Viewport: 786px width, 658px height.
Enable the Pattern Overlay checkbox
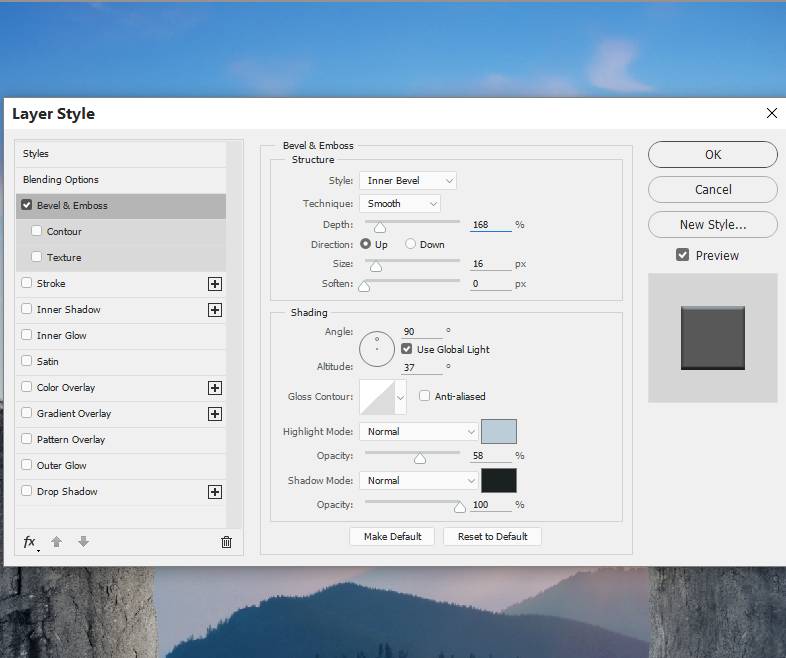pyautogui.click(x=27, y=439)
